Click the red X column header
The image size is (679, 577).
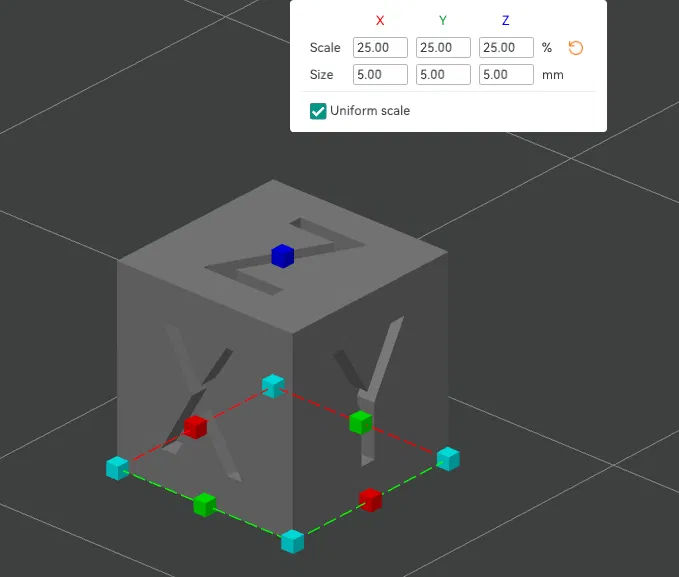coord(380,20)
